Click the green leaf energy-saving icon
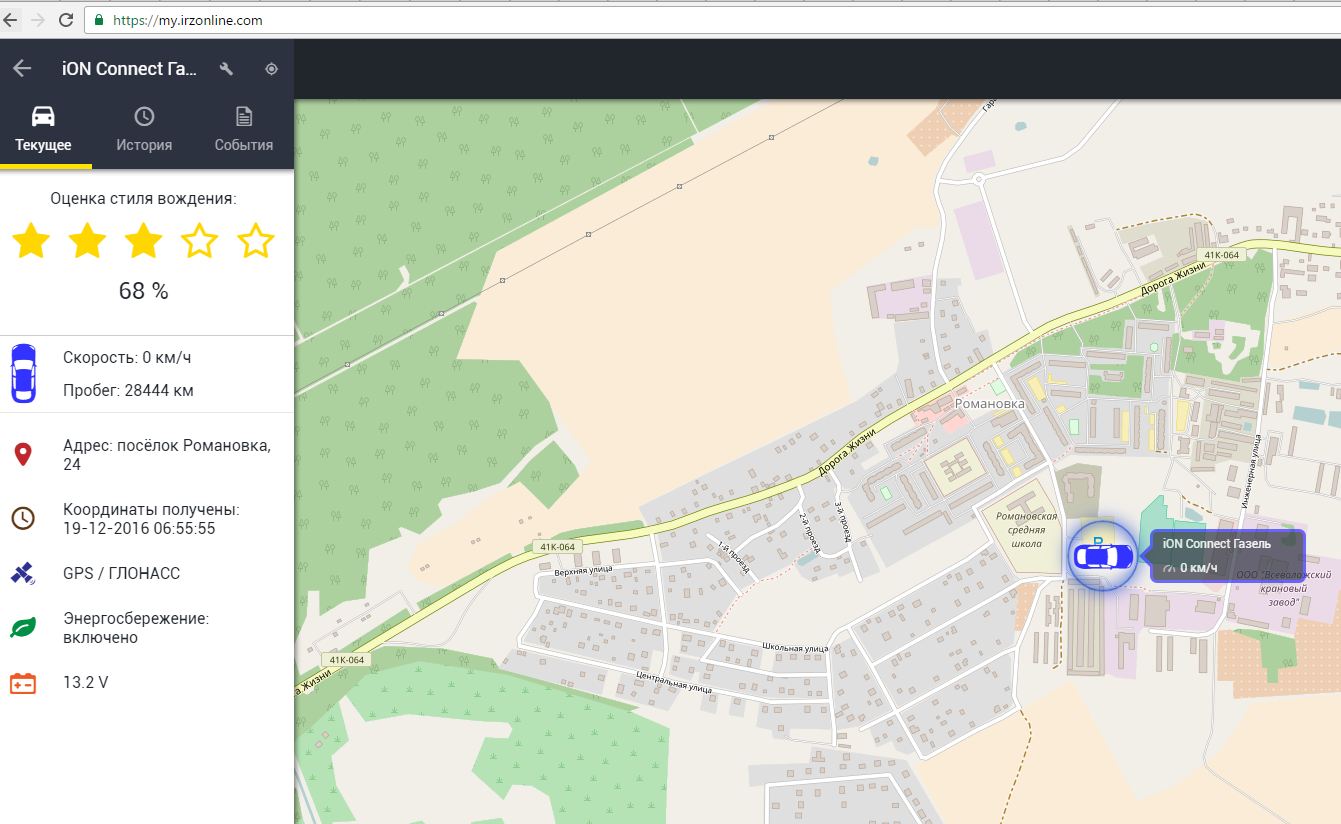The height and width of the screenshot is (824, 1341). [x=22, y=628]
